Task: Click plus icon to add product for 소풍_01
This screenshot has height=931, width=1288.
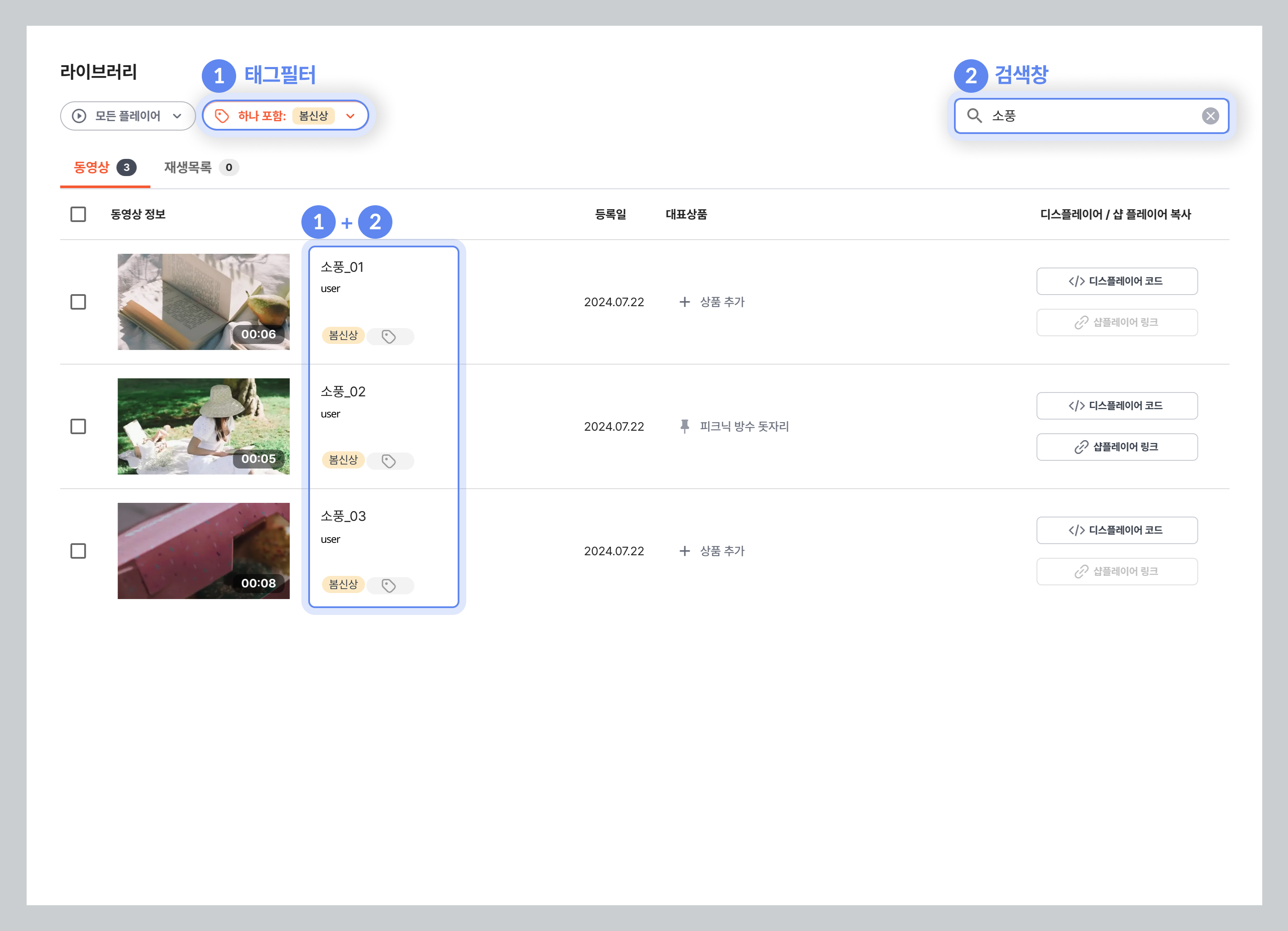Action: coord(685,301)
